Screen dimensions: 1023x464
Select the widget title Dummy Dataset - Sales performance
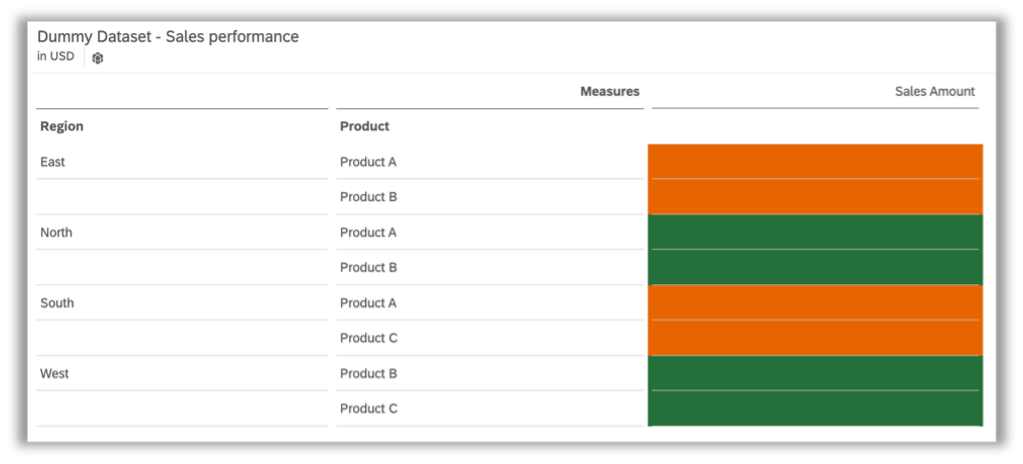click(168, 37)
